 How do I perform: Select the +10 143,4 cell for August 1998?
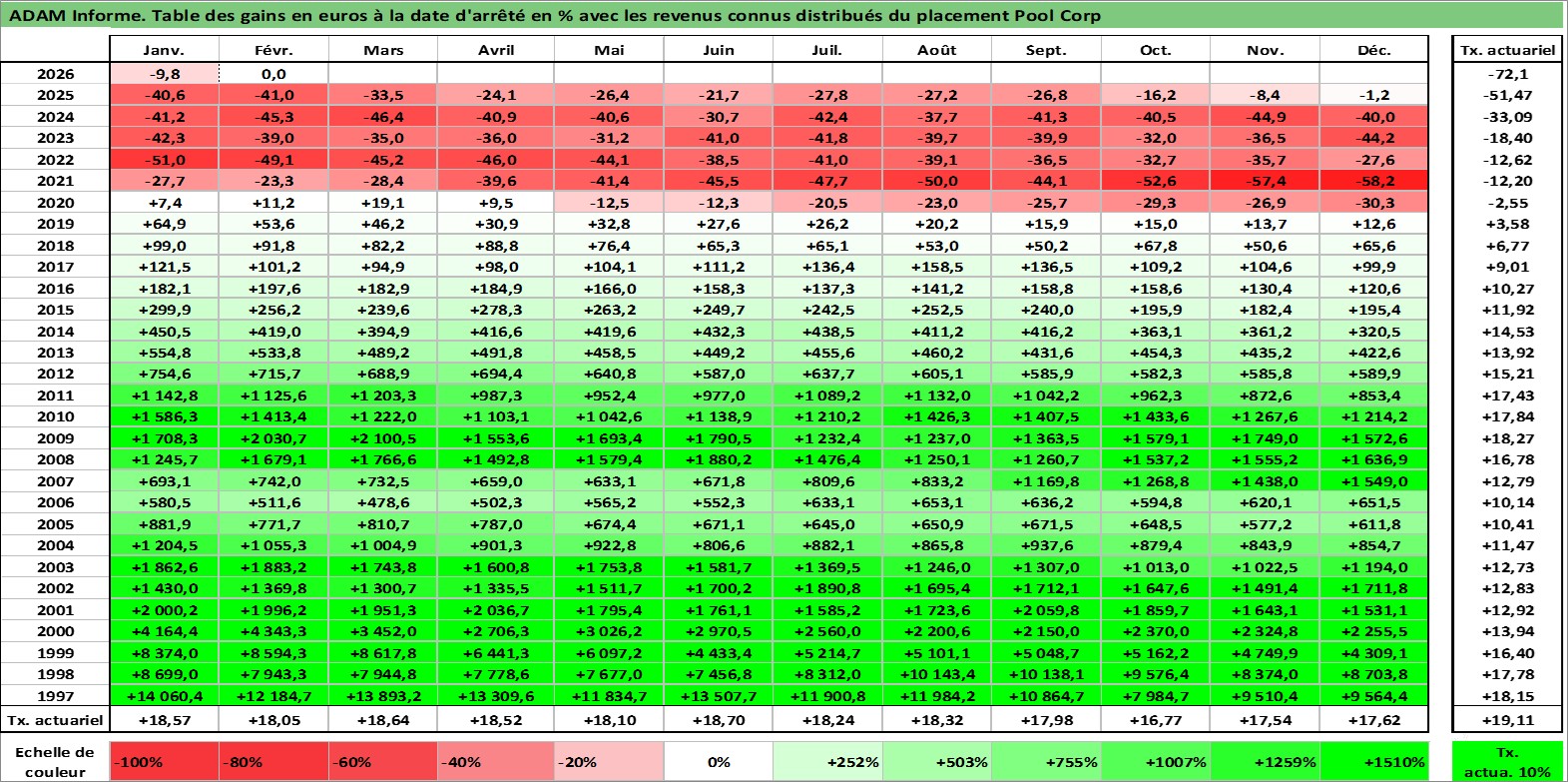pyautogui.click(x=937, y=674)
